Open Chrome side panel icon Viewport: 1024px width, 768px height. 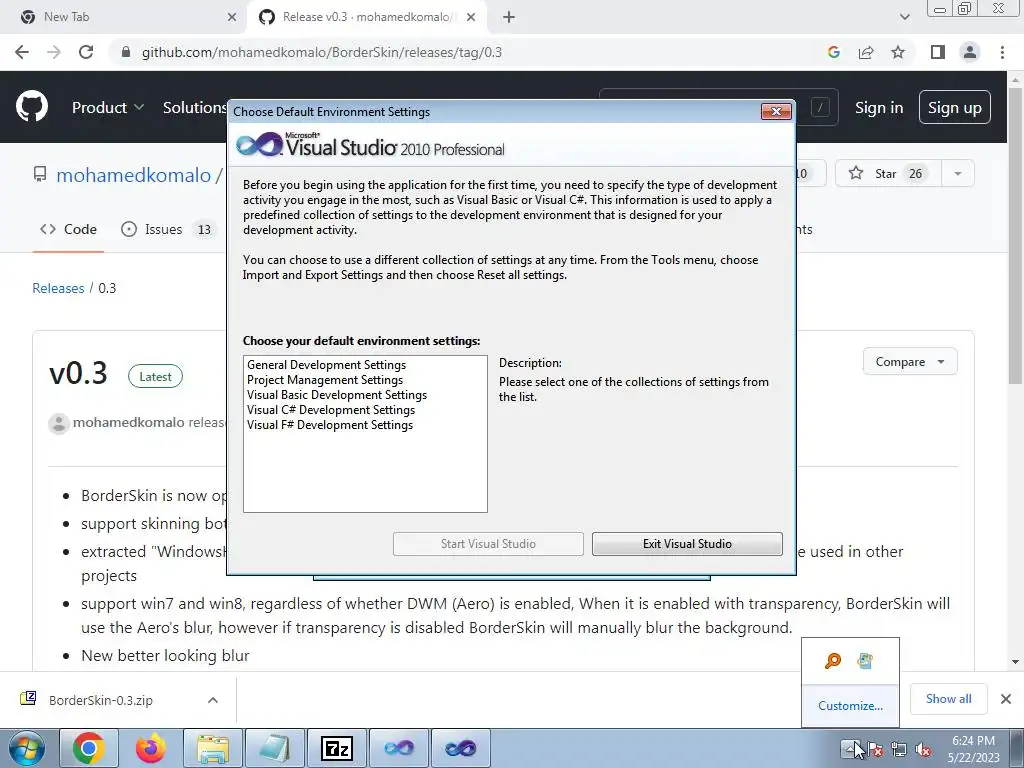[x=938, y=52]
